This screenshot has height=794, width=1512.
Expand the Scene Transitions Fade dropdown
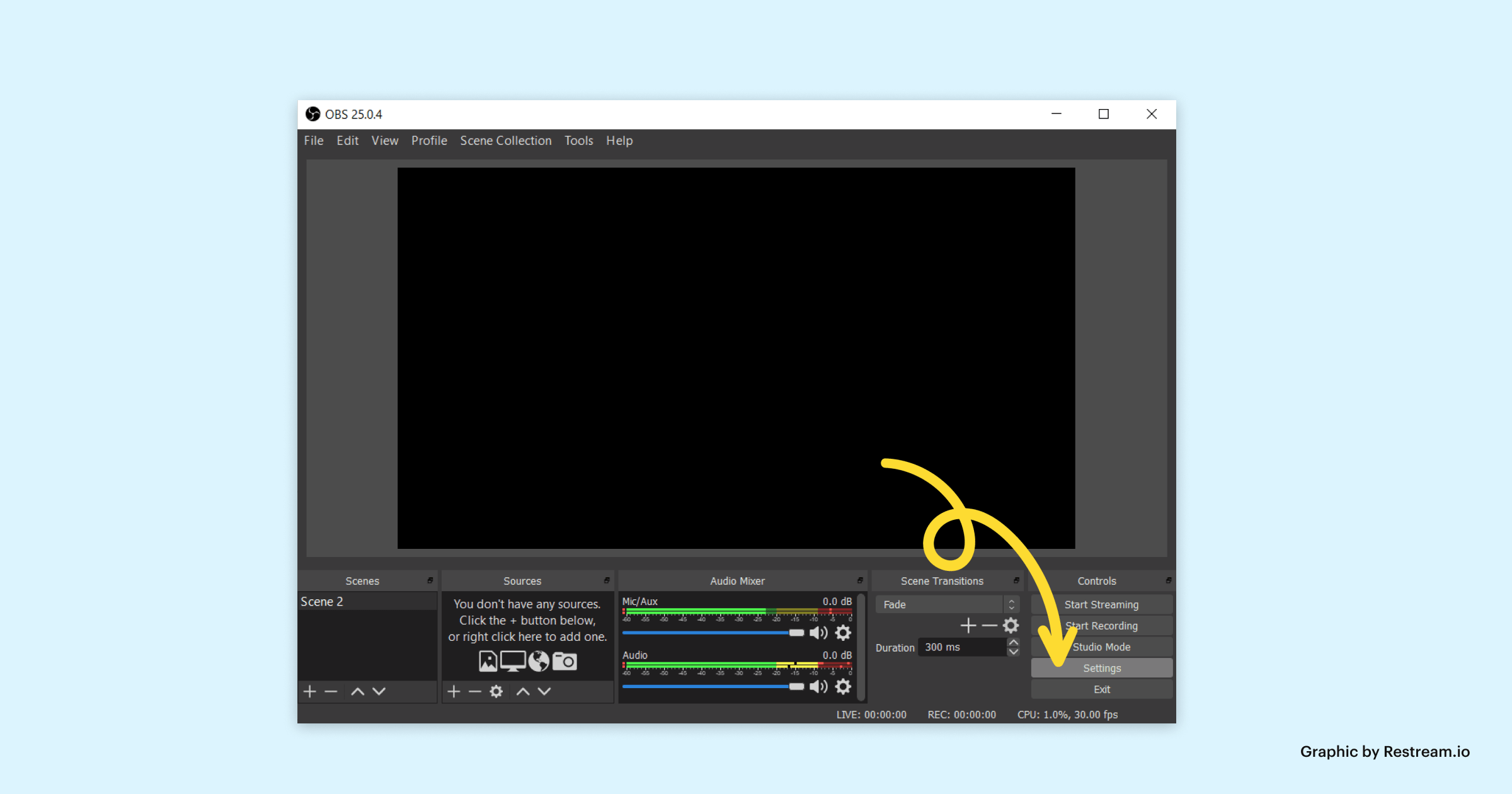pyautogui.click(x=1012, y=605)
